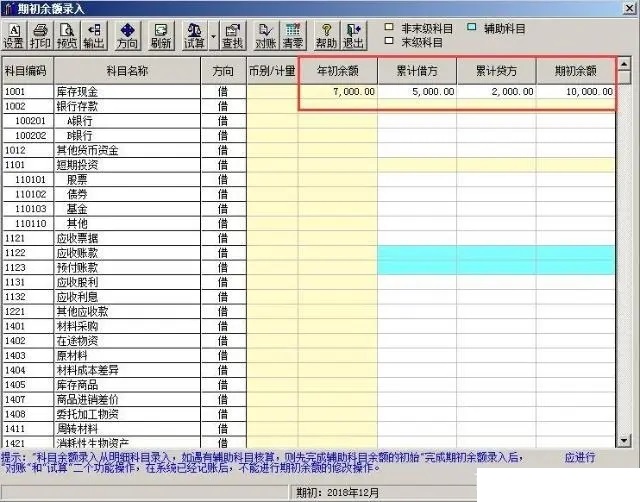
Task: Click the 币别/计量 column header
Action: (272, 71)
